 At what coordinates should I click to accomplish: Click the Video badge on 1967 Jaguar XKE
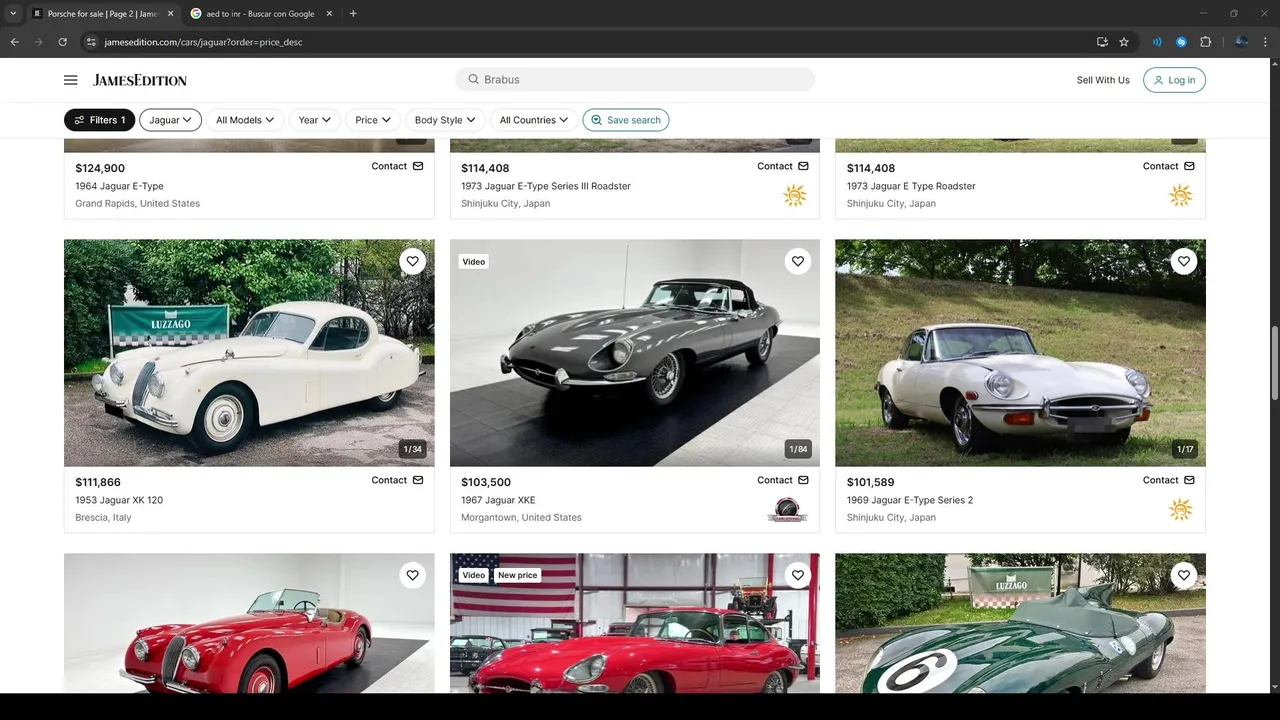coord(474,262)
